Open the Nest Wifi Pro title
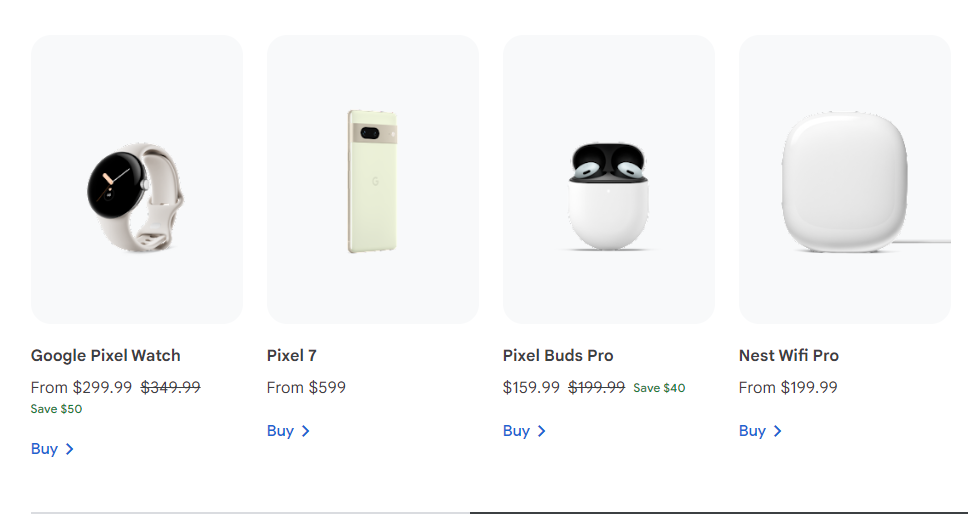Viewport: 968px width, 528px height. [x=789, y=355]
